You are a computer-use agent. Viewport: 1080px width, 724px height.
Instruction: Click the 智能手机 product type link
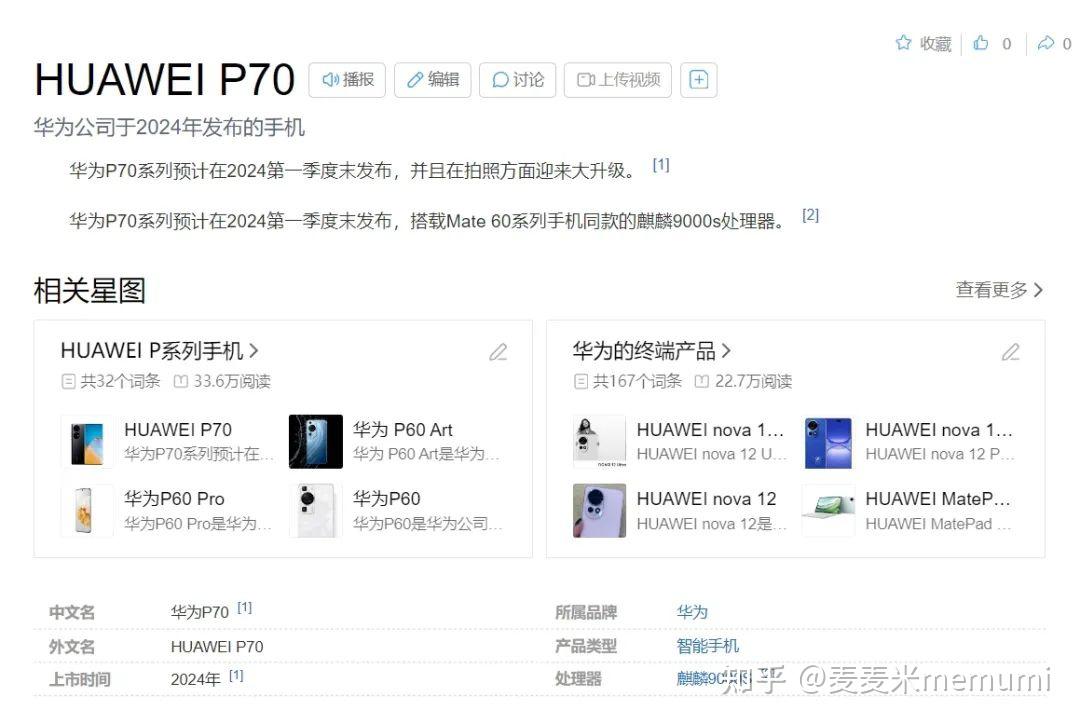[x=707, y=646]
